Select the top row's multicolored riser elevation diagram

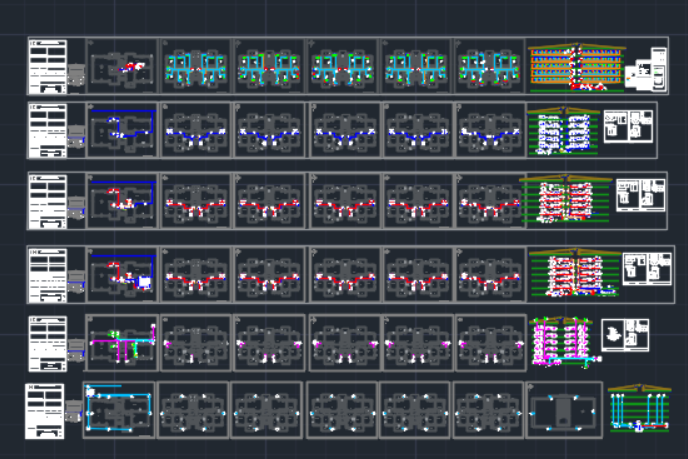point(574,68)
